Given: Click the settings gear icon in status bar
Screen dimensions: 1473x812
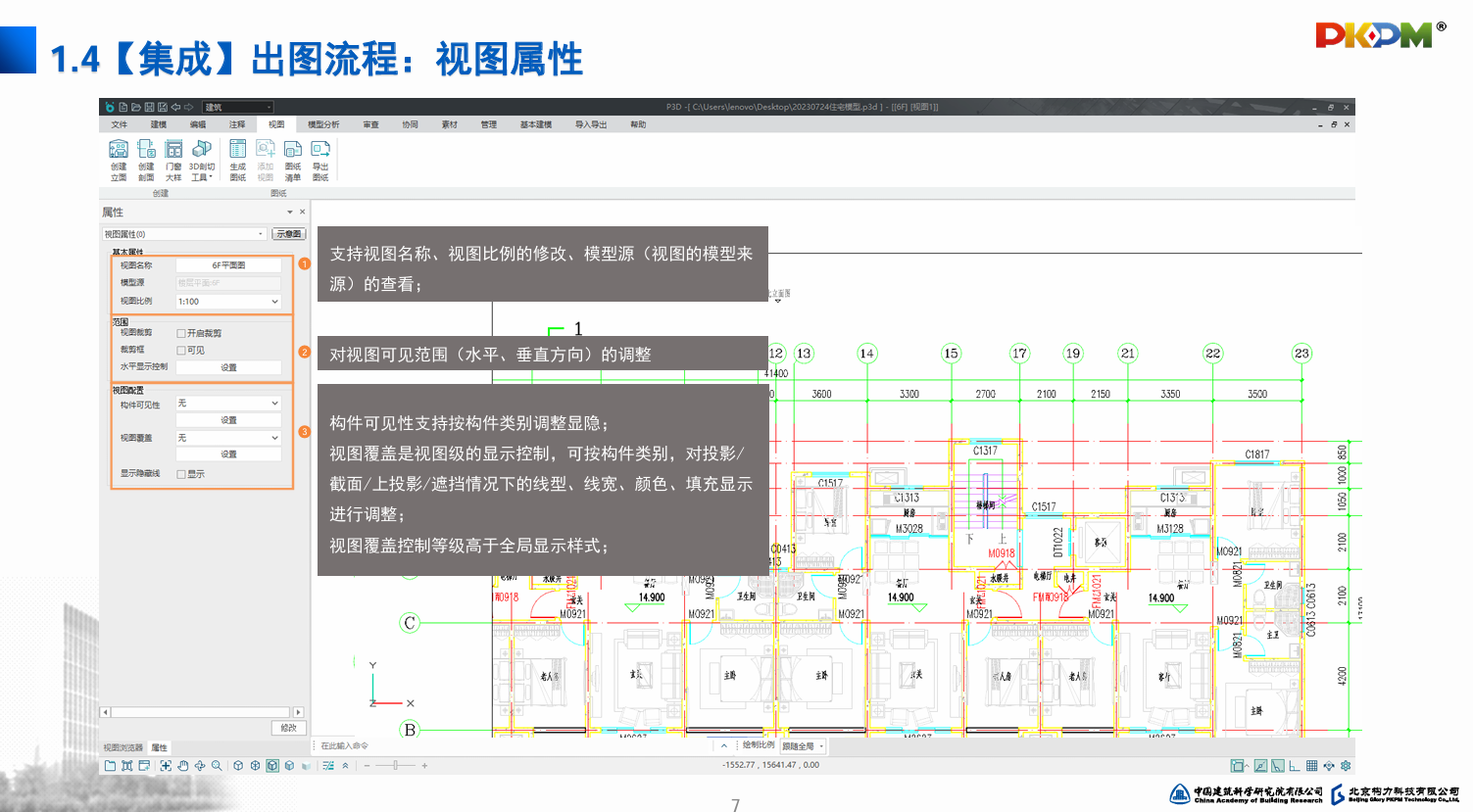Looking at the screenshot, I should (1346, 766).
